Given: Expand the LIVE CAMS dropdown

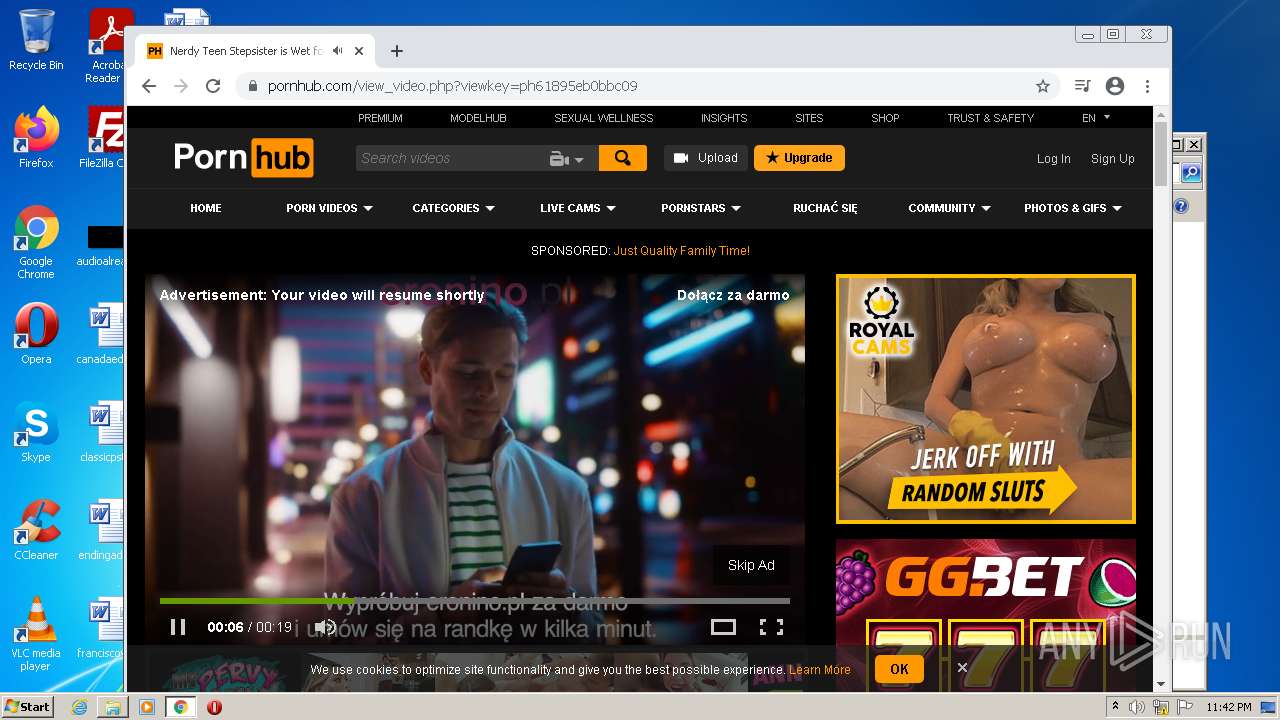Looking at the screenshot, I should (x=578, y=208).
